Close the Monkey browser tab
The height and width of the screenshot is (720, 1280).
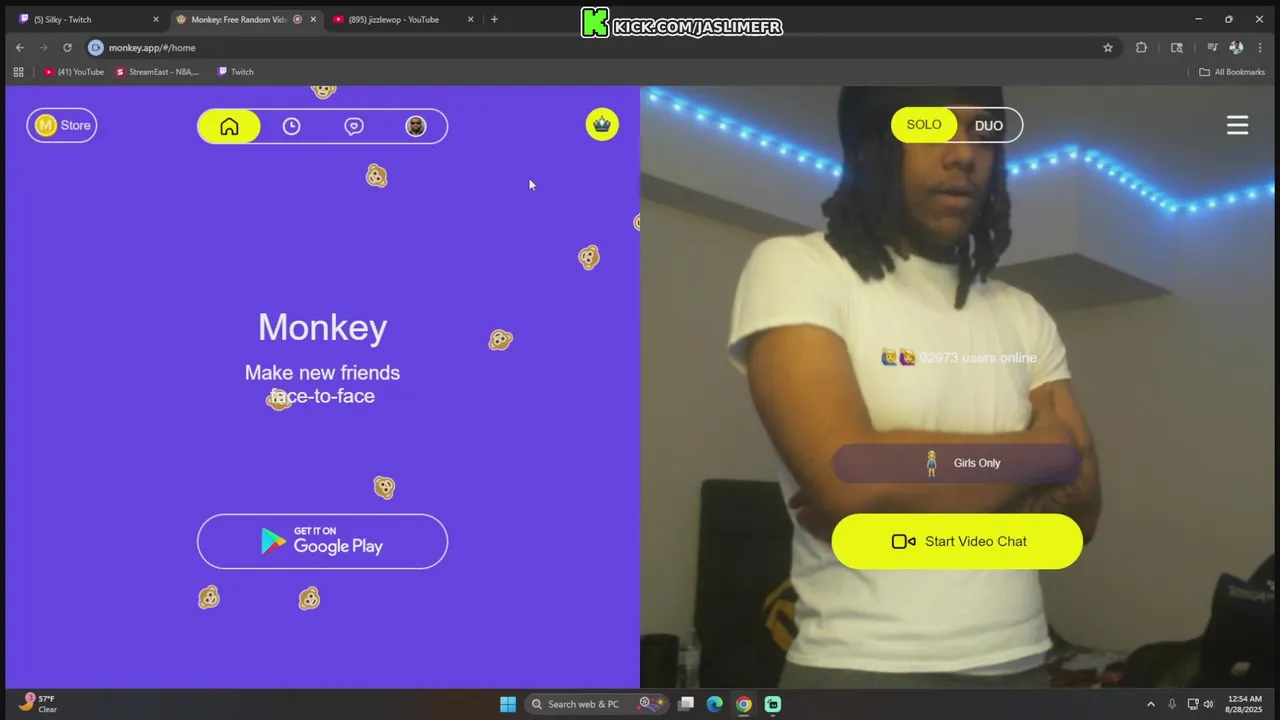tap(313, 19)
